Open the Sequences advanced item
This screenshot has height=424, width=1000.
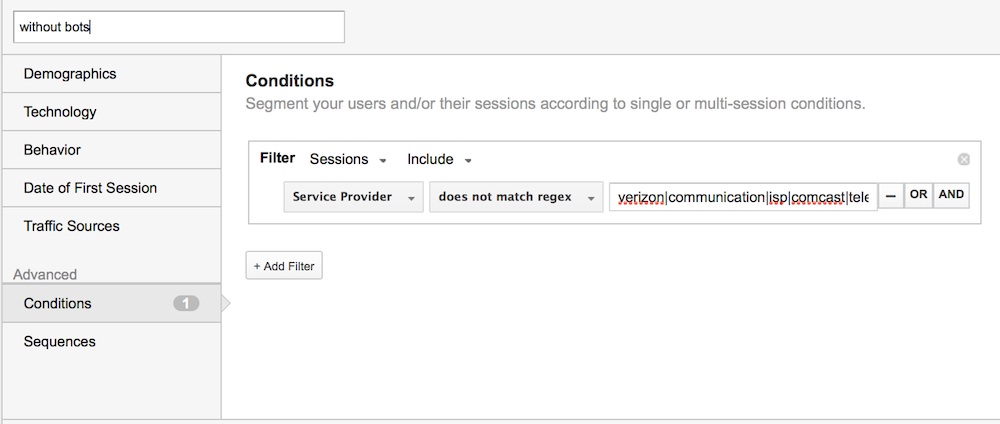pyautogui.click(x=112, y=342)
